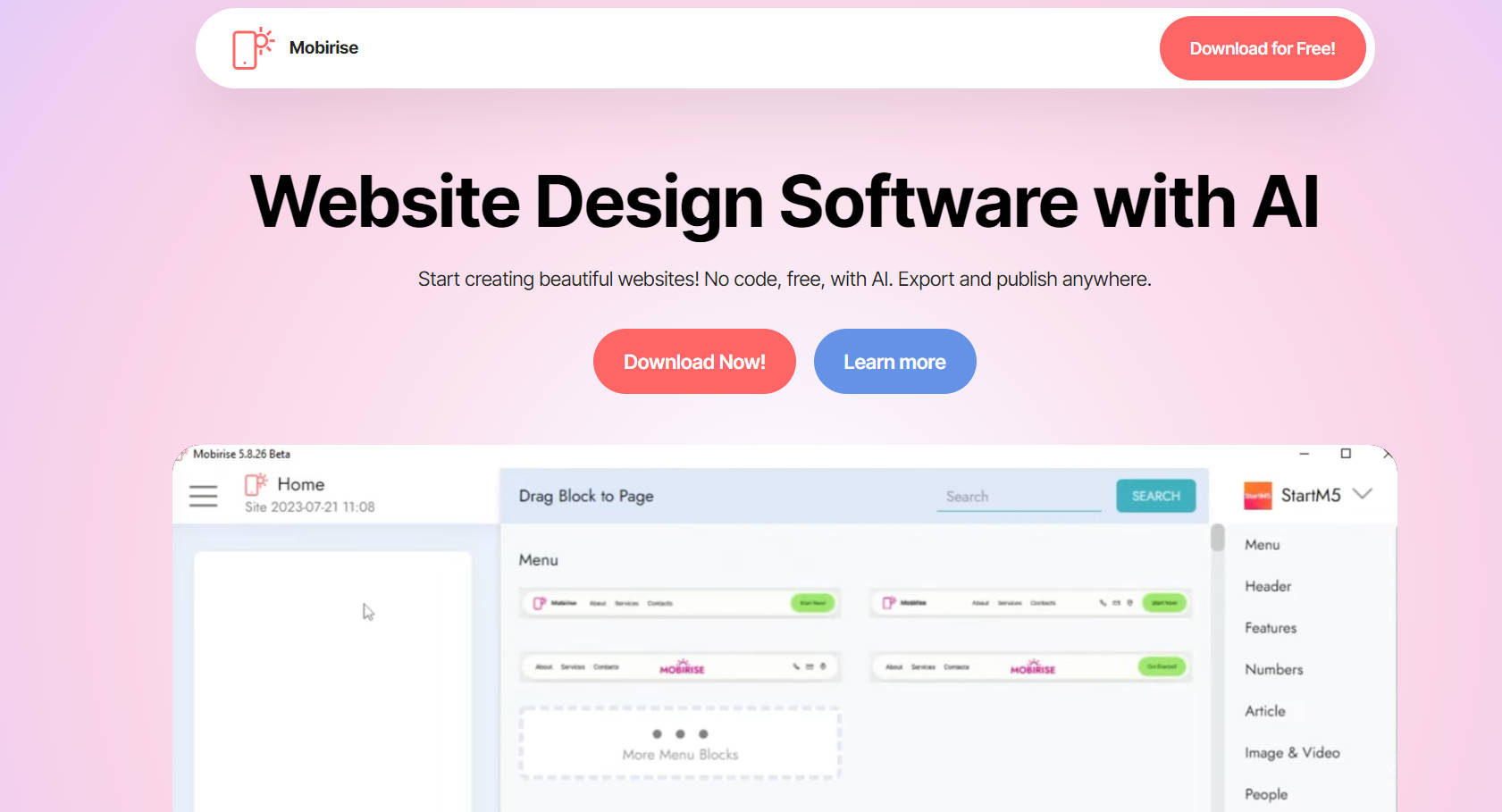Click the Mobirise phone logo beside the Home title
This screenshot has height=812, width=1502.
[x=255, y=485]
